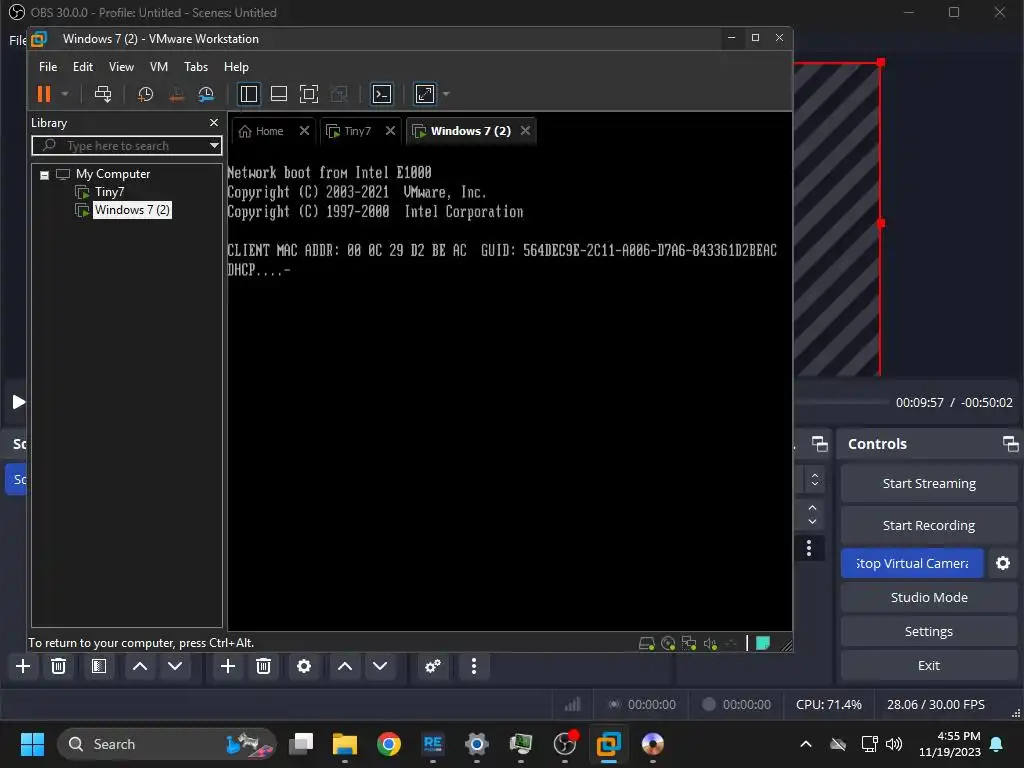1024x768 pixels.
Task: Send Ctrl+Alt+Del to the virtual machine
Action: (103, 94)
